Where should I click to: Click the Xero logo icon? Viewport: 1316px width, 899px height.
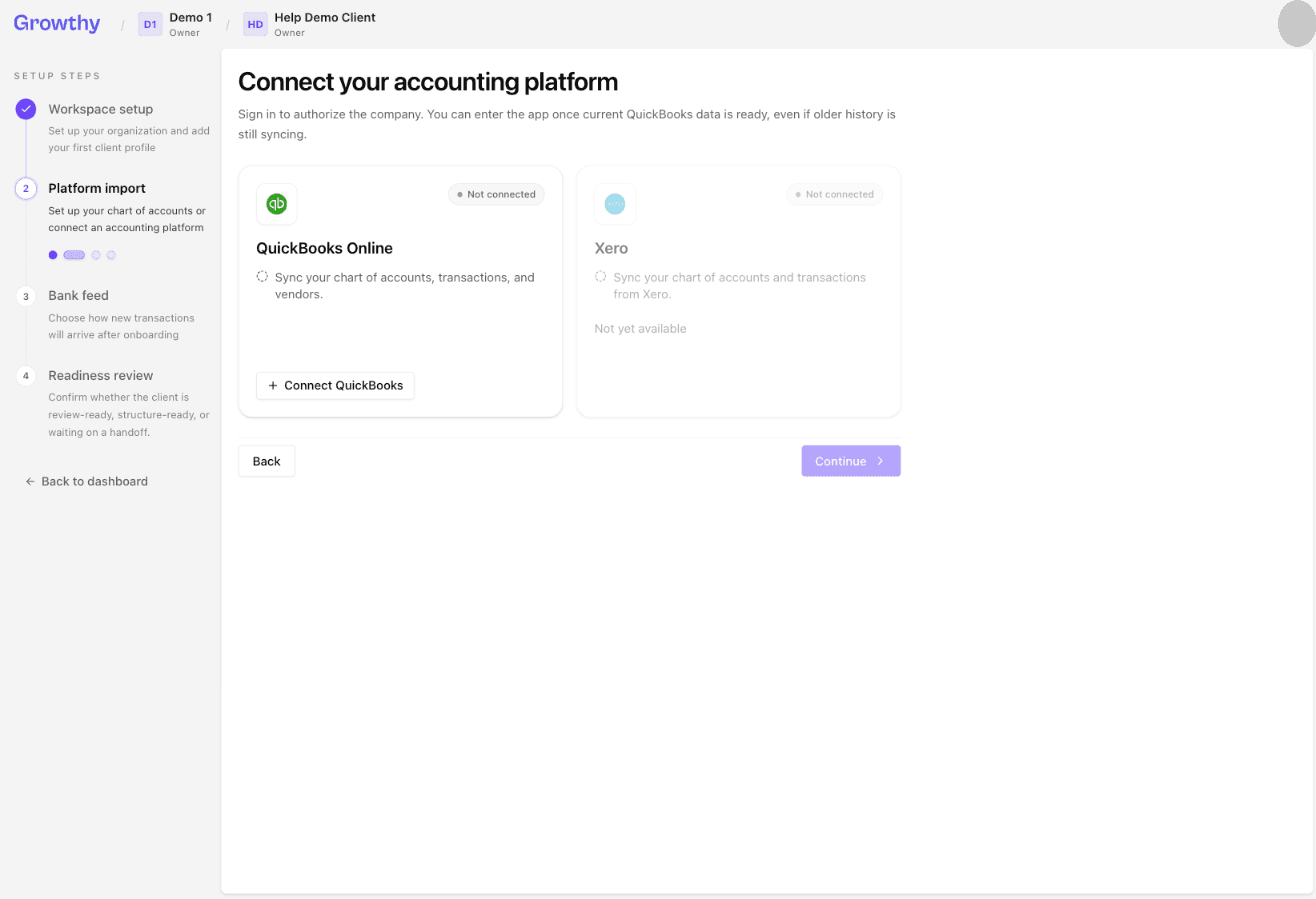[x=615, y=204]
